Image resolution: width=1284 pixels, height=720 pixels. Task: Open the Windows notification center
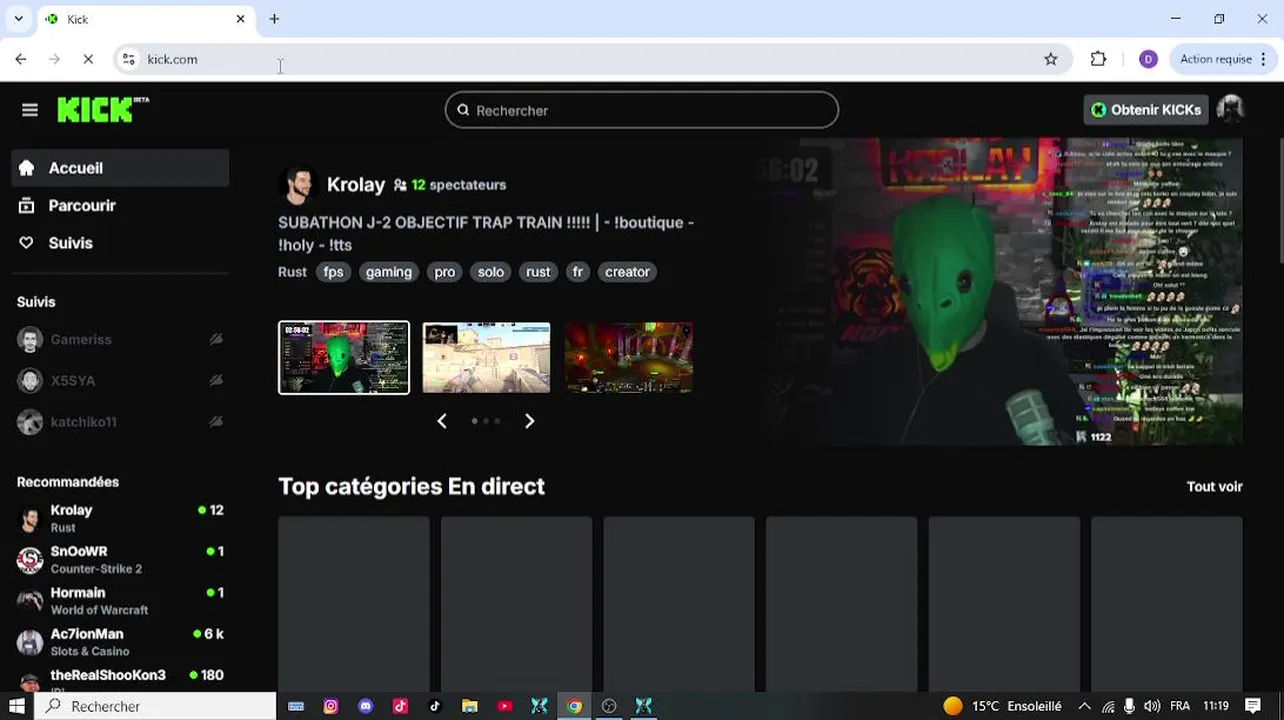[1253, 706]
